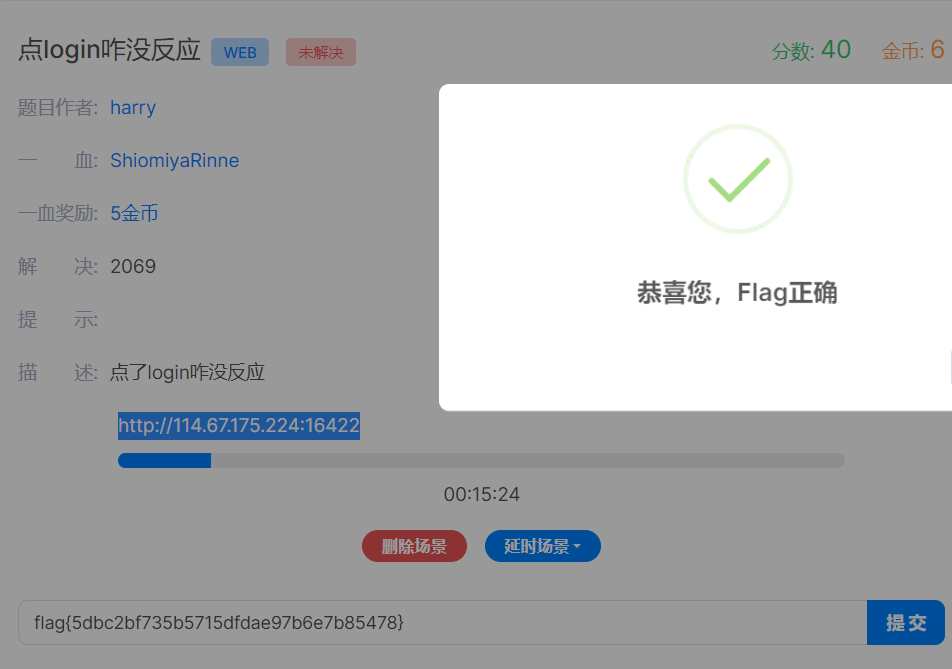Click the solved count 2069
Image resolution: width=952 pixels, height=669 pixels.
(133, 266)
